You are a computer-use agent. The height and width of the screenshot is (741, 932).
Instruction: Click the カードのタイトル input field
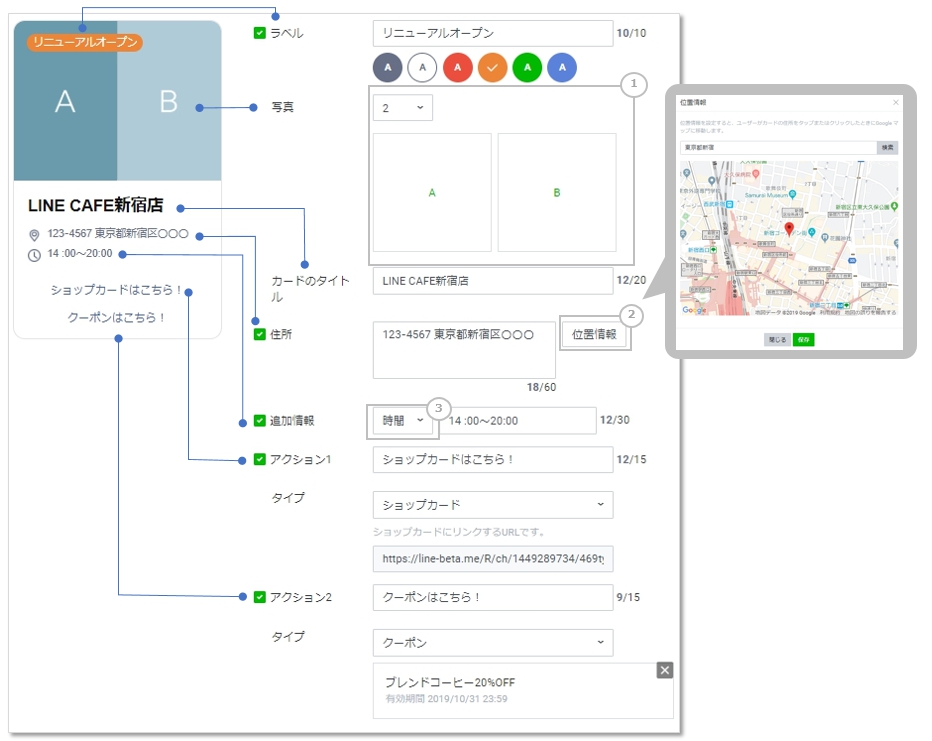[x=491, y=281]
